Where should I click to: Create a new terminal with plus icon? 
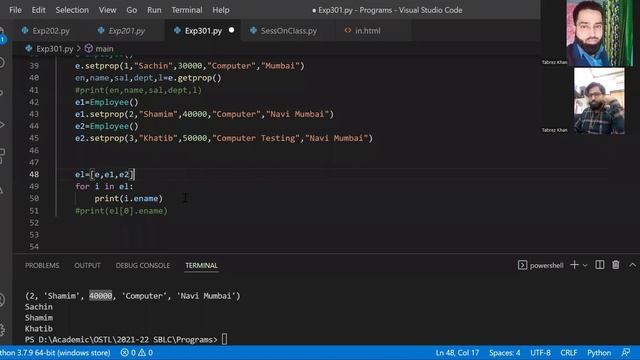[574, 265]
